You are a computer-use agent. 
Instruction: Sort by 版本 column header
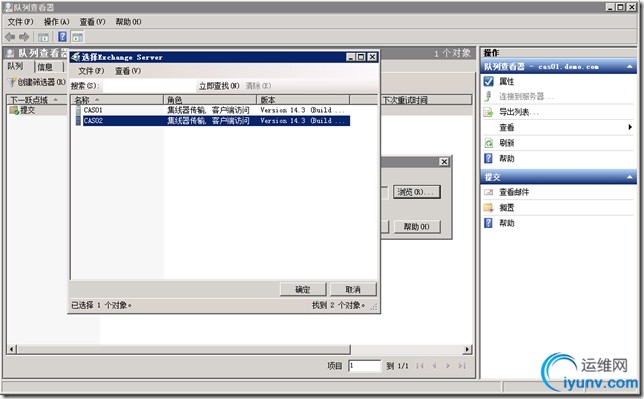click(x=303, y=100)
